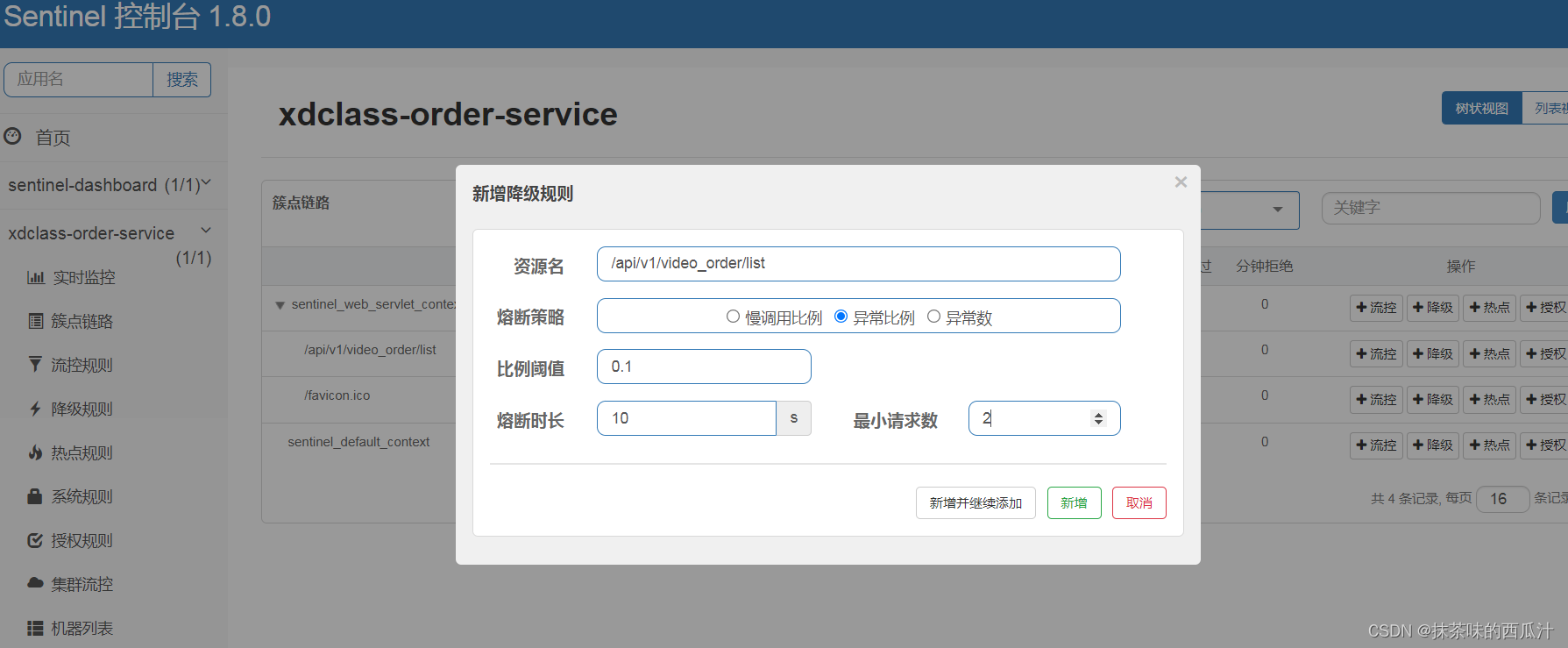Click the 机器列表 table icon

tap(35, 628)
